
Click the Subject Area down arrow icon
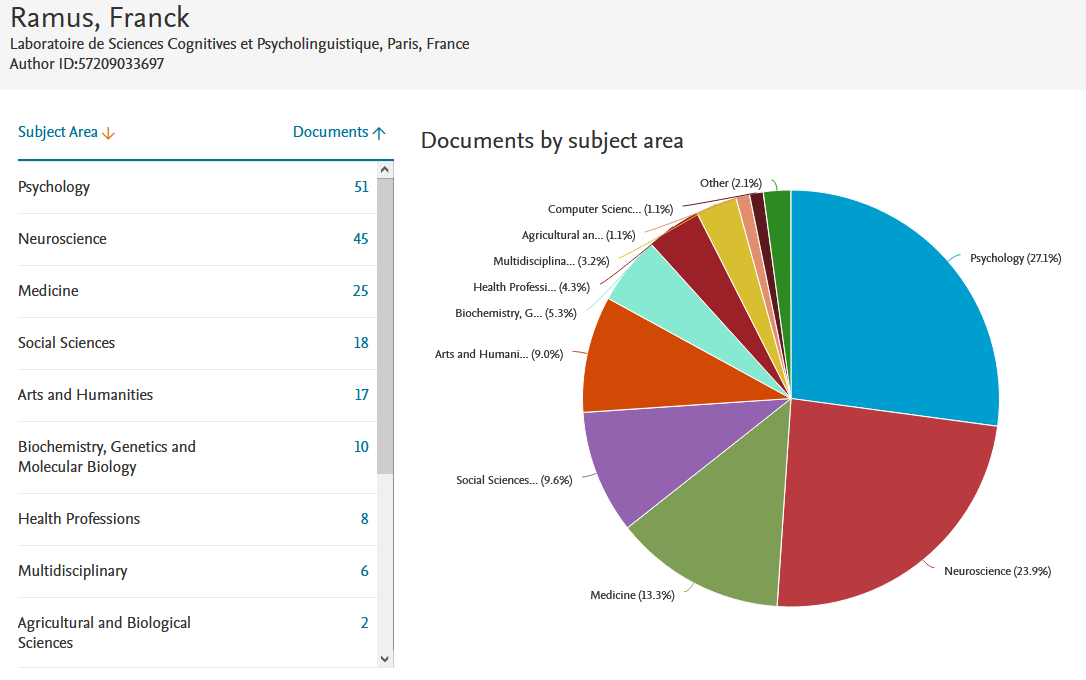[109, 133]
